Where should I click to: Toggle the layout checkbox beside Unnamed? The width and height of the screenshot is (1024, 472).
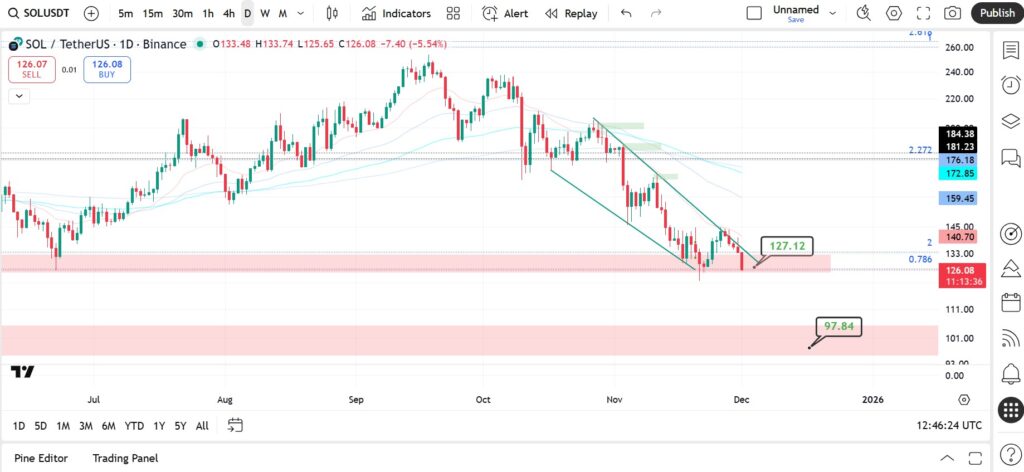754,13
